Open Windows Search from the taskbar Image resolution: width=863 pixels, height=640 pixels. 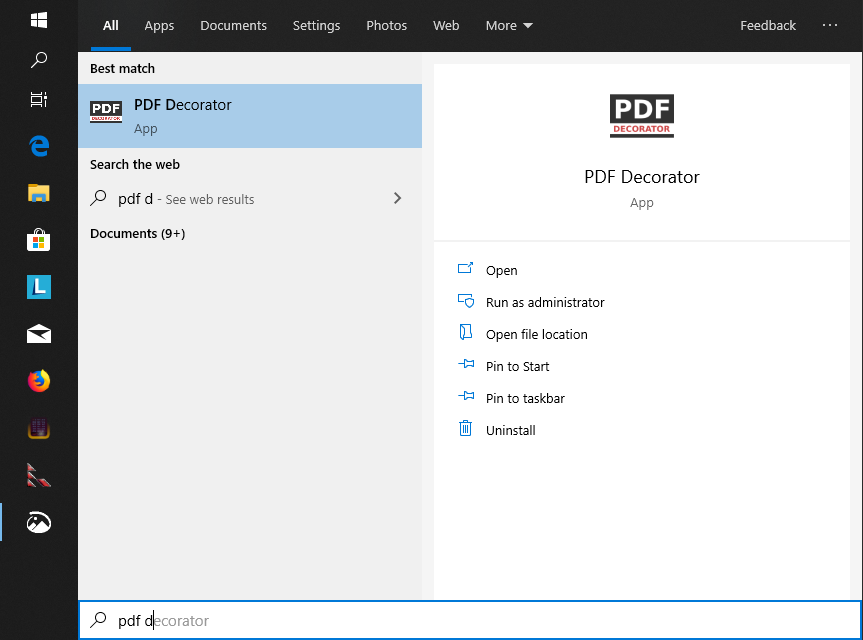38,60
